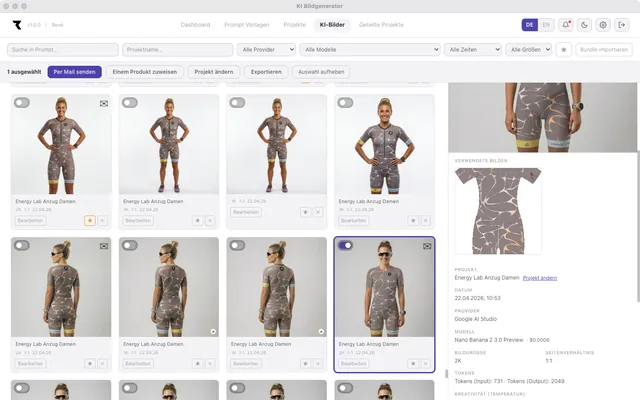
Task: Open Prompt Vorlagen tab
Action: click(x=247, y=25)
